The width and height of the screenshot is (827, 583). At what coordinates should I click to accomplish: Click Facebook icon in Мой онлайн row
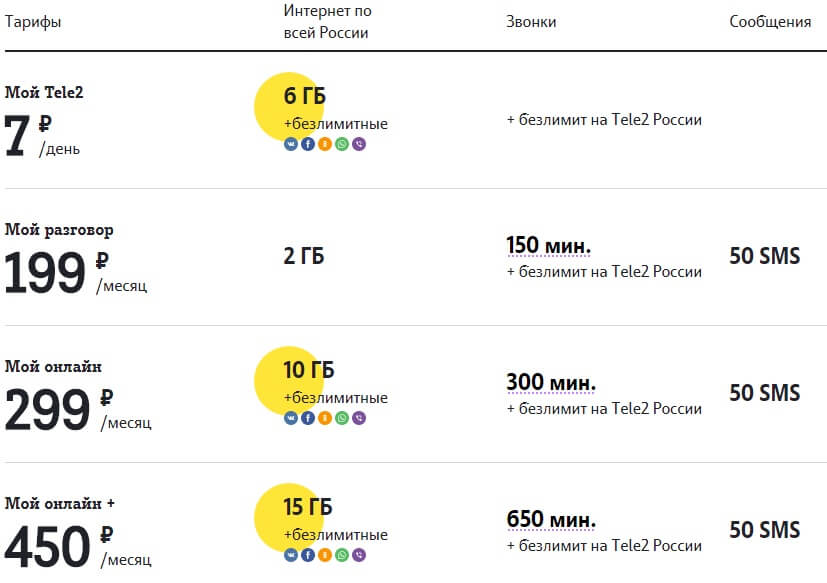pos(308,418)
